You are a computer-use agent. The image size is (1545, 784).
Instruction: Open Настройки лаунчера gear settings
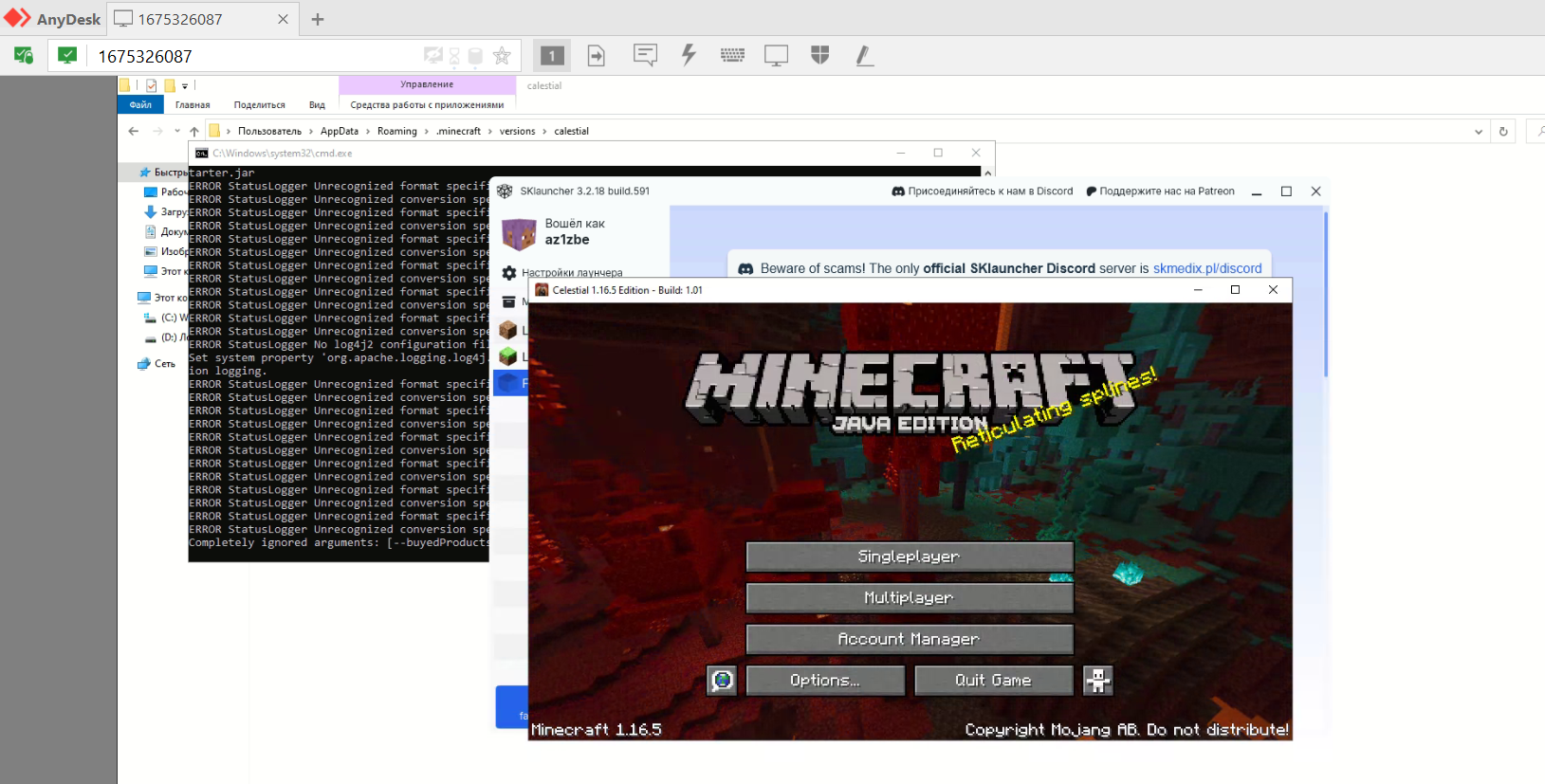[561, 273]
